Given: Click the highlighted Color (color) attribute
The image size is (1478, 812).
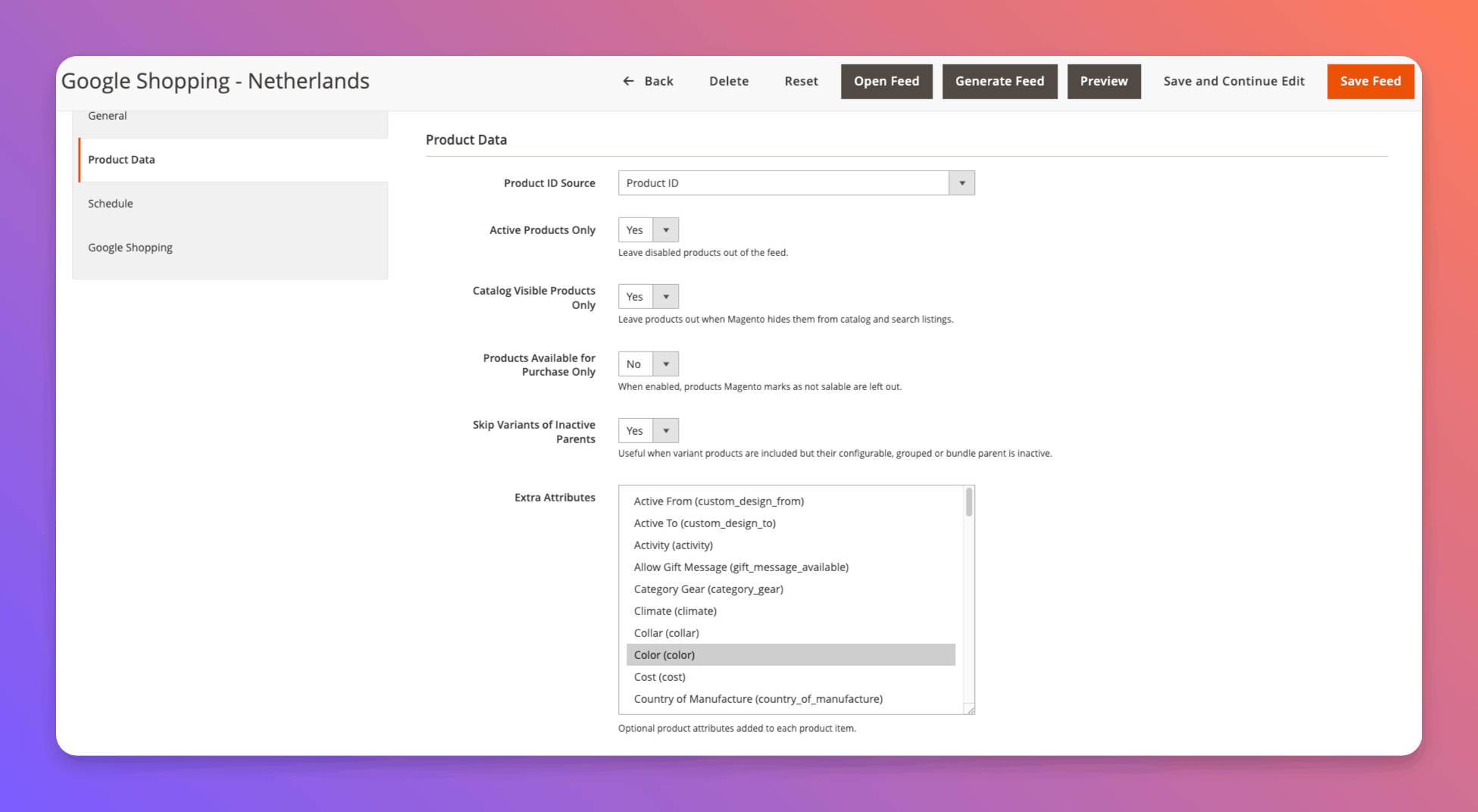Looking at the screenshot, I should click(x=791, y=655).
